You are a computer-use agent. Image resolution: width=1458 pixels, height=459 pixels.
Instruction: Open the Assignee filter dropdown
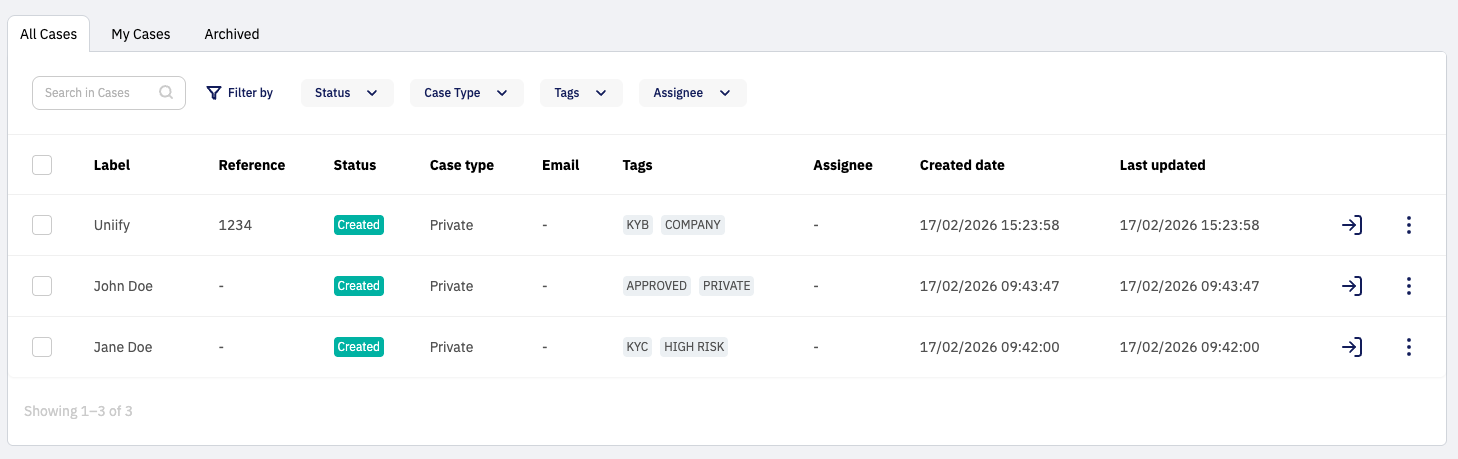pos(692,93)
